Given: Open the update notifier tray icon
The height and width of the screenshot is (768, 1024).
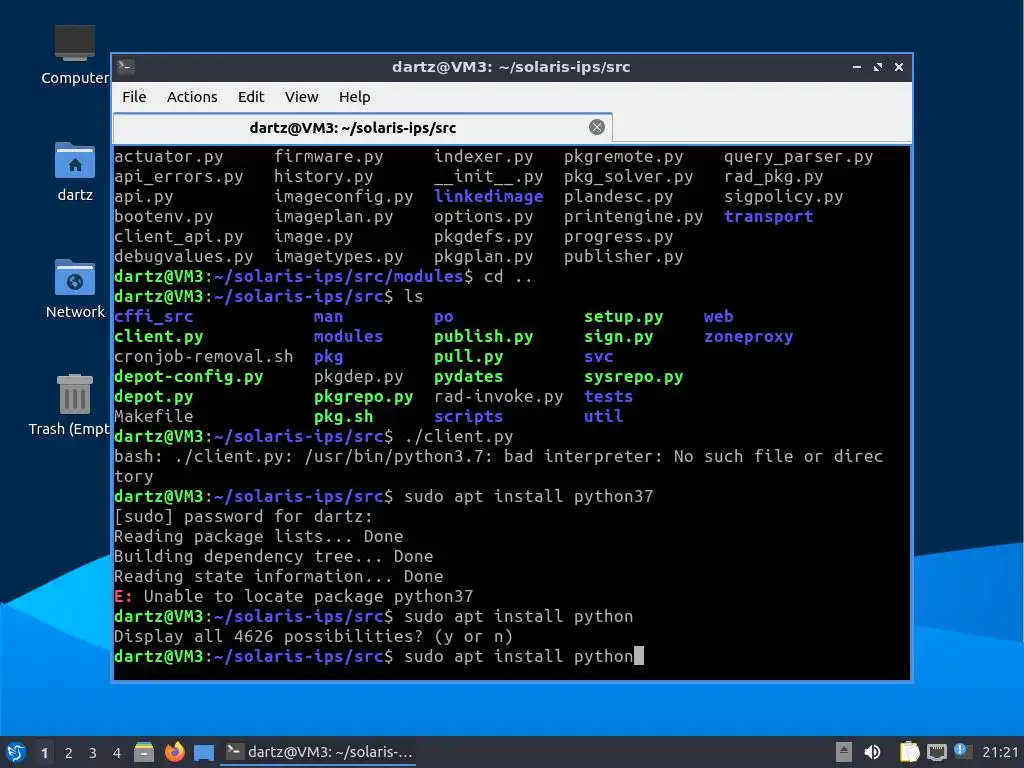Looking at the screenshot, I should tap(962, 751).
